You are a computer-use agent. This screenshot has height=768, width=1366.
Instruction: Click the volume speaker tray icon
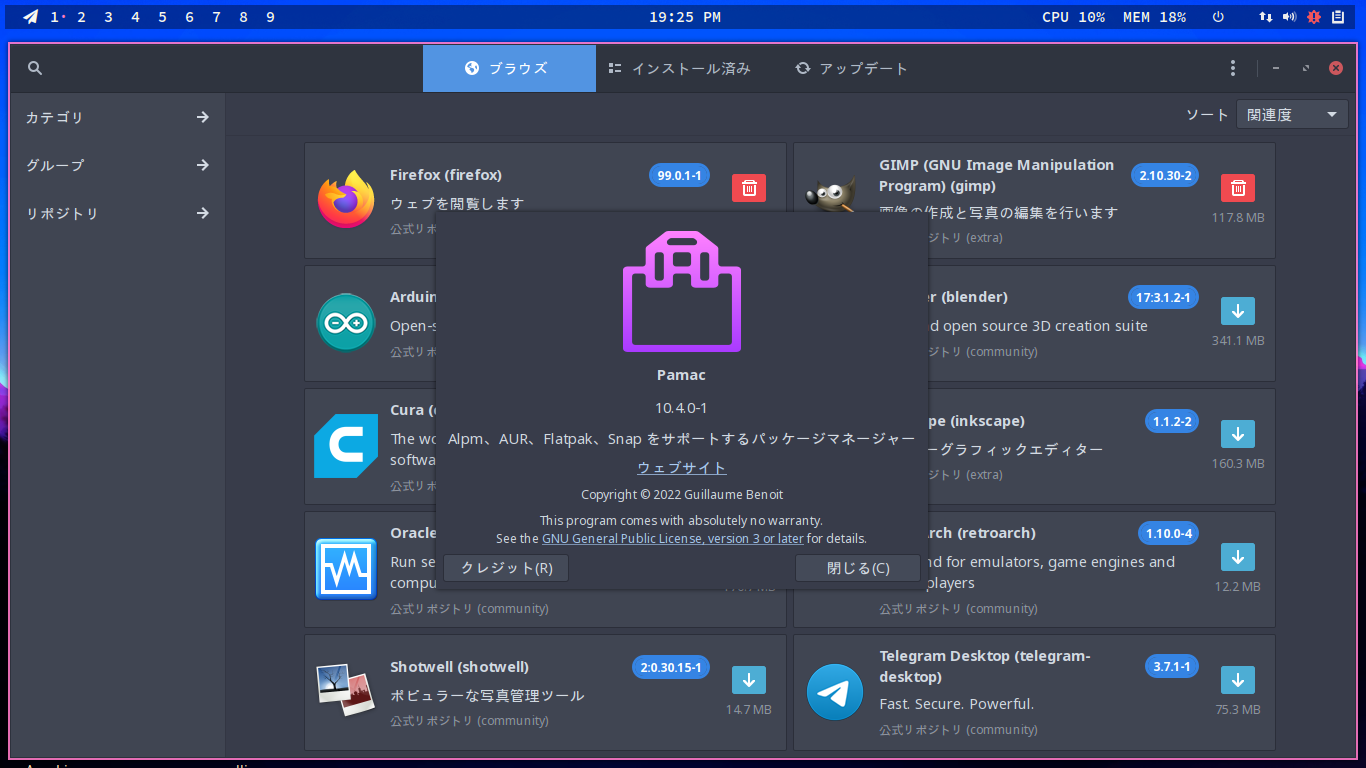tap(1290, 17)
